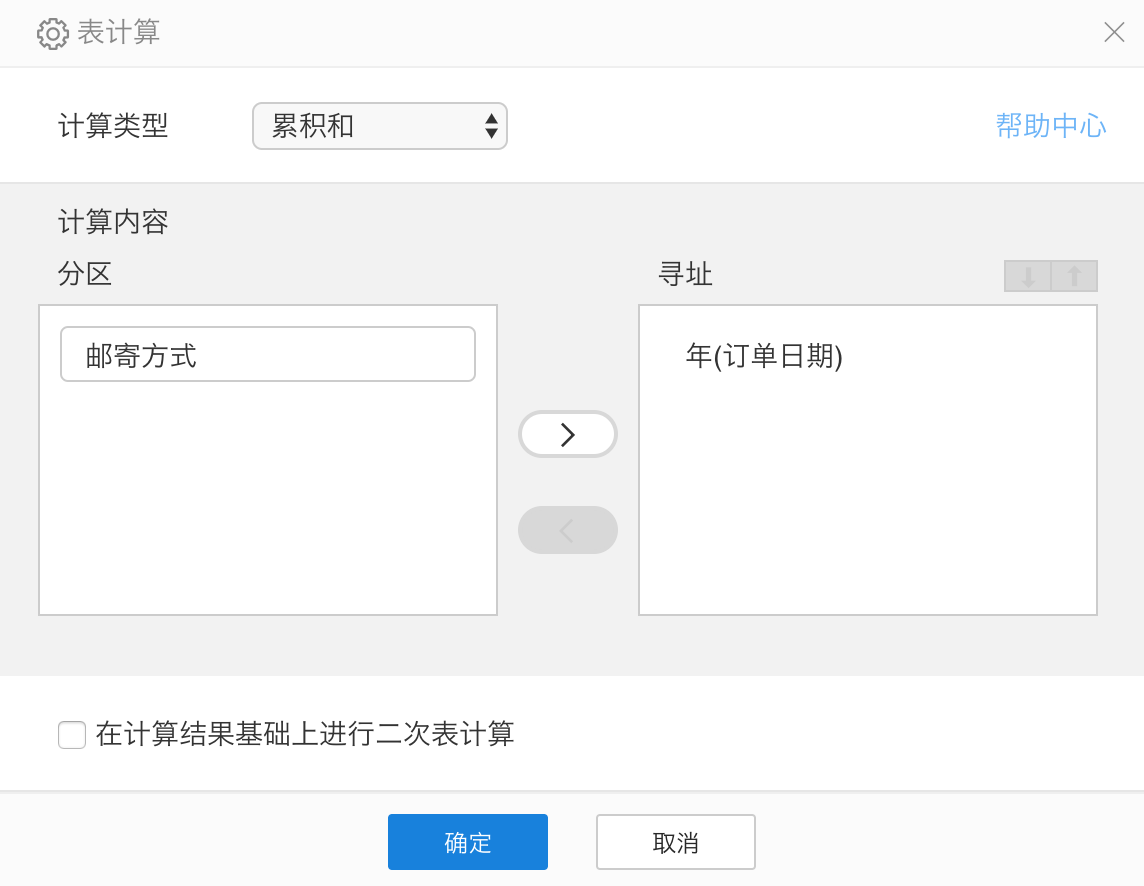The image size is (1144, 886).
Task: Click the move-up arrow above 寻址 list
Action: click(1074, 276)
